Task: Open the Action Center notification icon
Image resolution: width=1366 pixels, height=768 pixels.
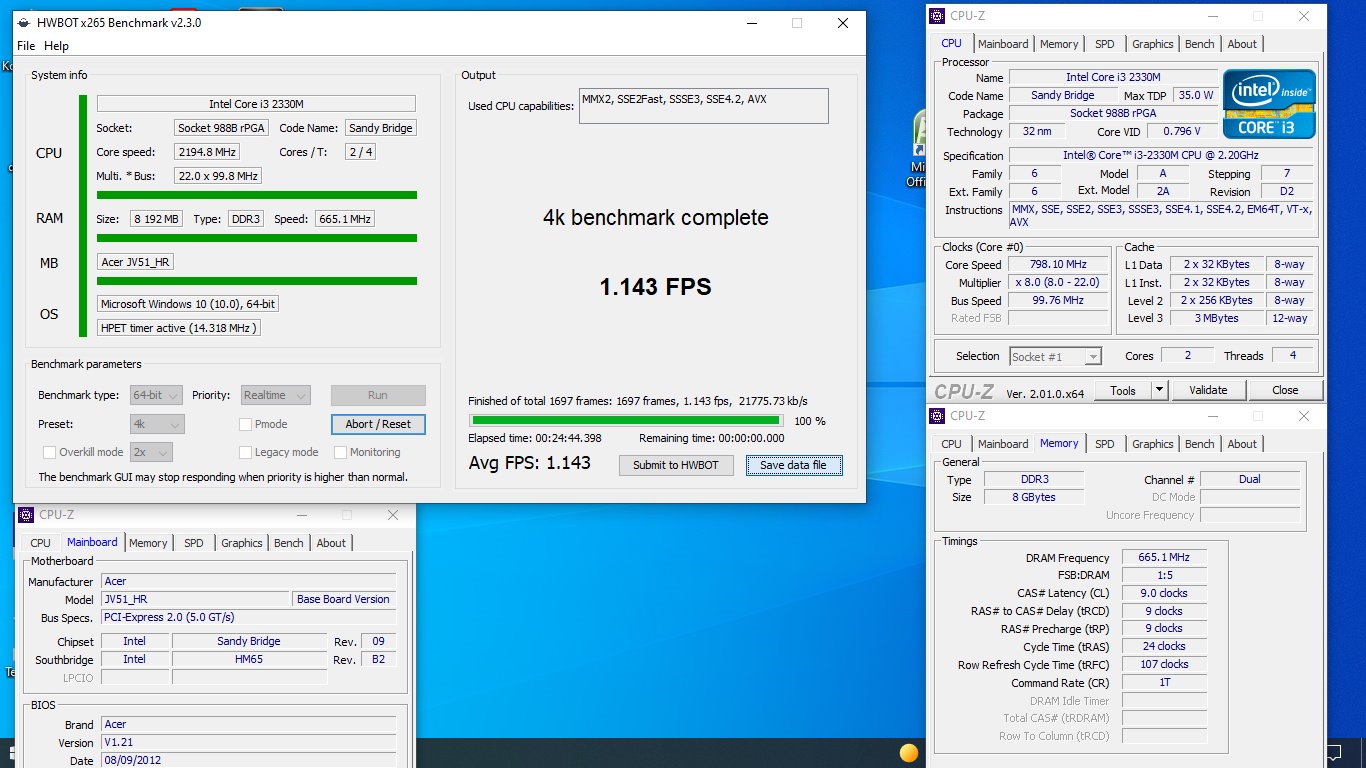Action: [1334, 752]
